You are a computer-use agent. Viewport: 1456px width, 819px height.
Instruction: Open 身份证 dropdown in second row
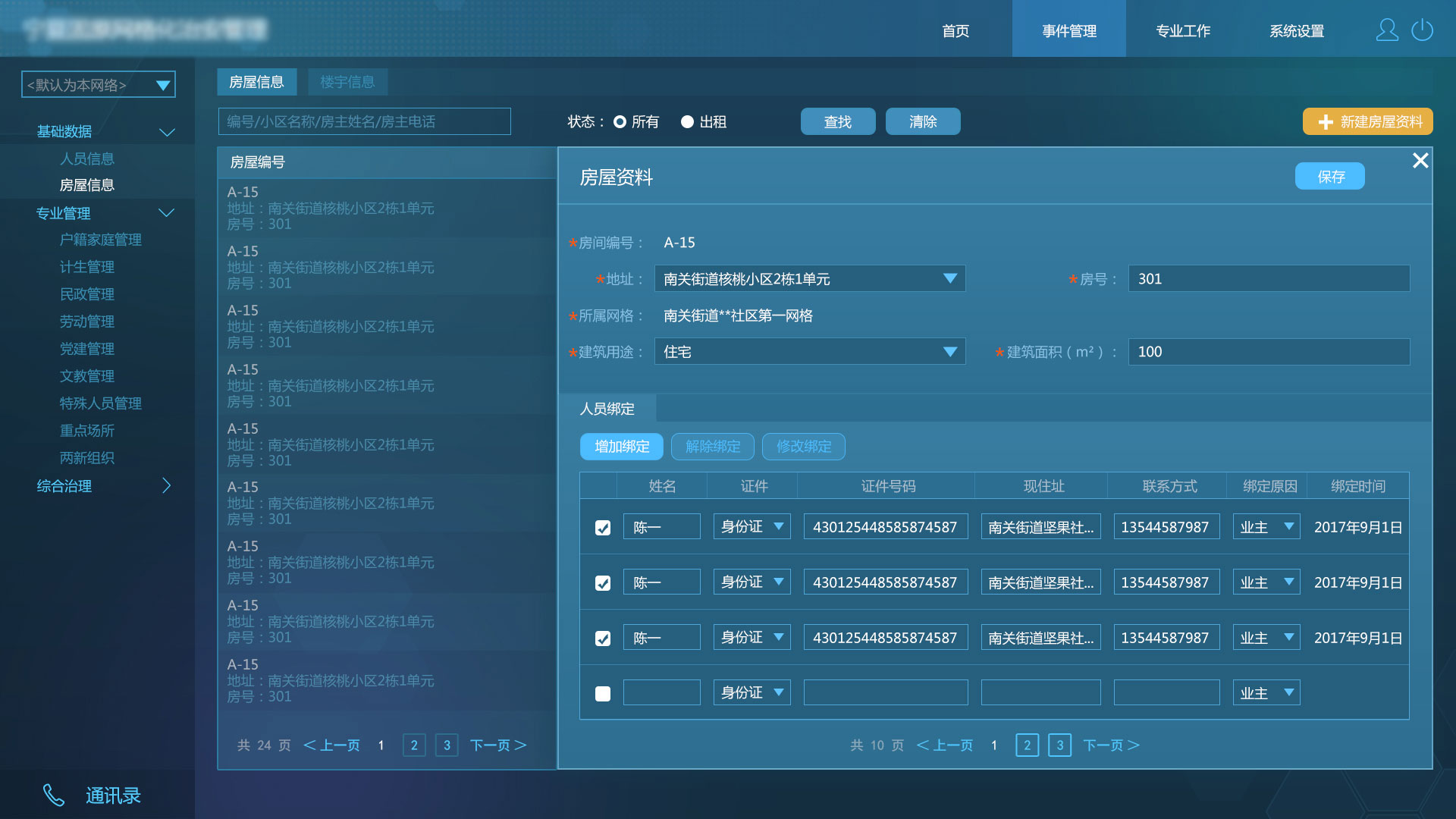pyautogui.click(x=752, y=582)
